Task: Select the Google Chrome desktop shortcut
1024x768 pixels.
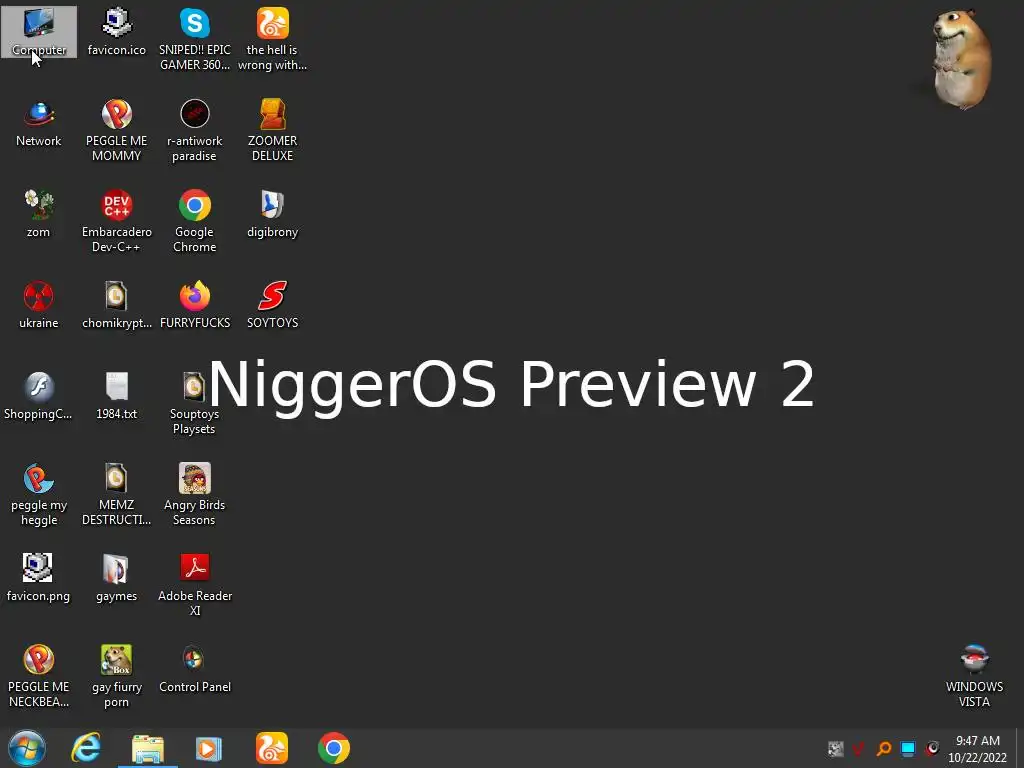Action: 195,221
